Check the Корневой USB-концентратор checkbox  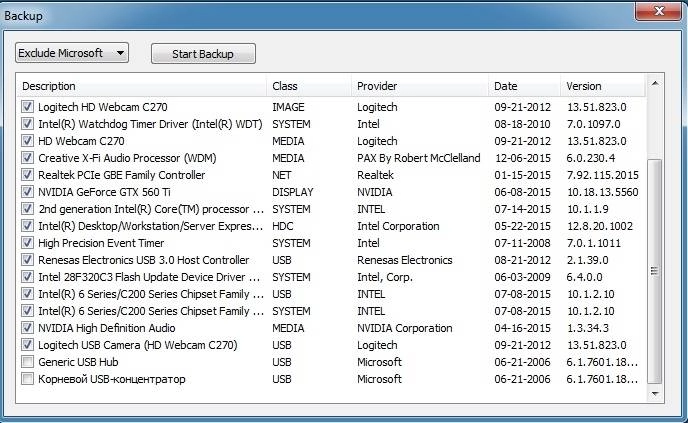pyautogui.click(x=27, y=379)
